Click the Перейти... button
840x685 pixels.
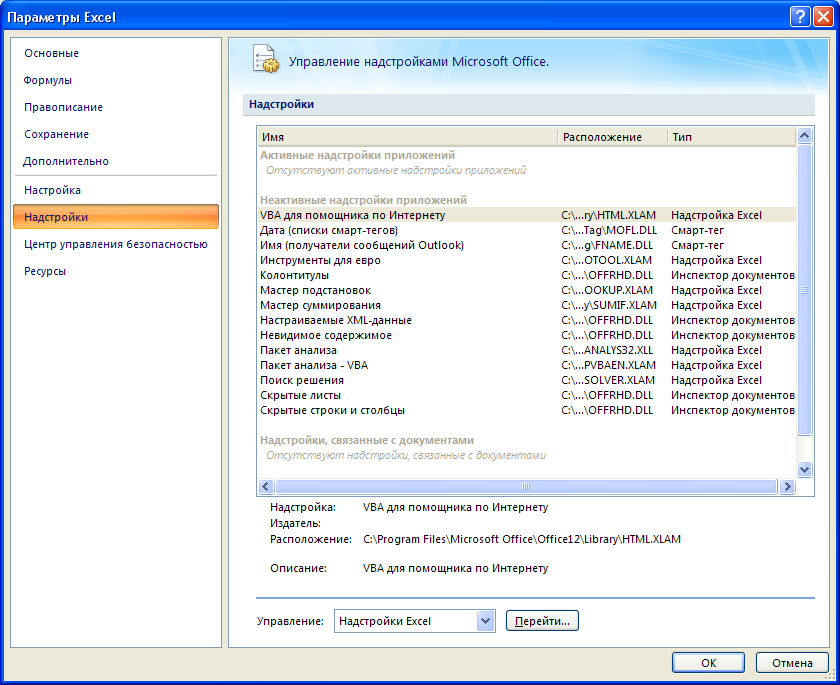pos(542,621)
